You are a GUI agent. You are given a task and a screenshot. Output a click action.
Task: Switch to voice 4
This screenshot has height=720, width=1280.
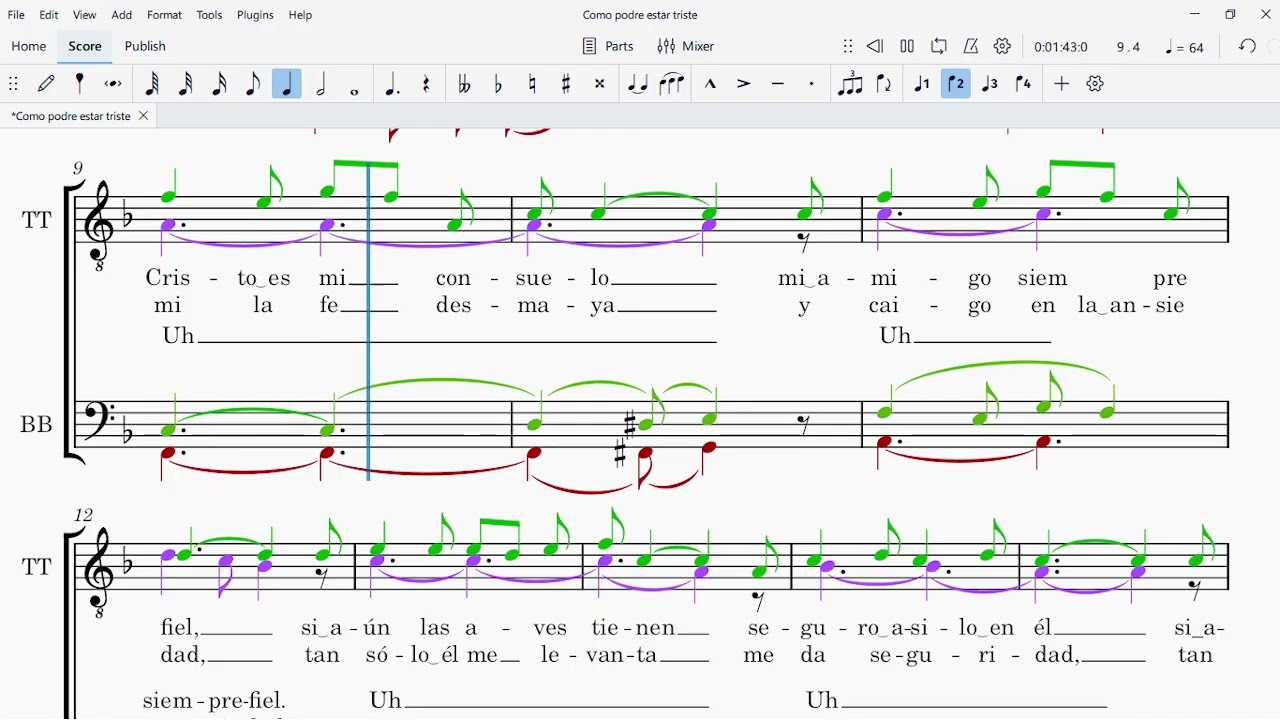[1025, 85]
